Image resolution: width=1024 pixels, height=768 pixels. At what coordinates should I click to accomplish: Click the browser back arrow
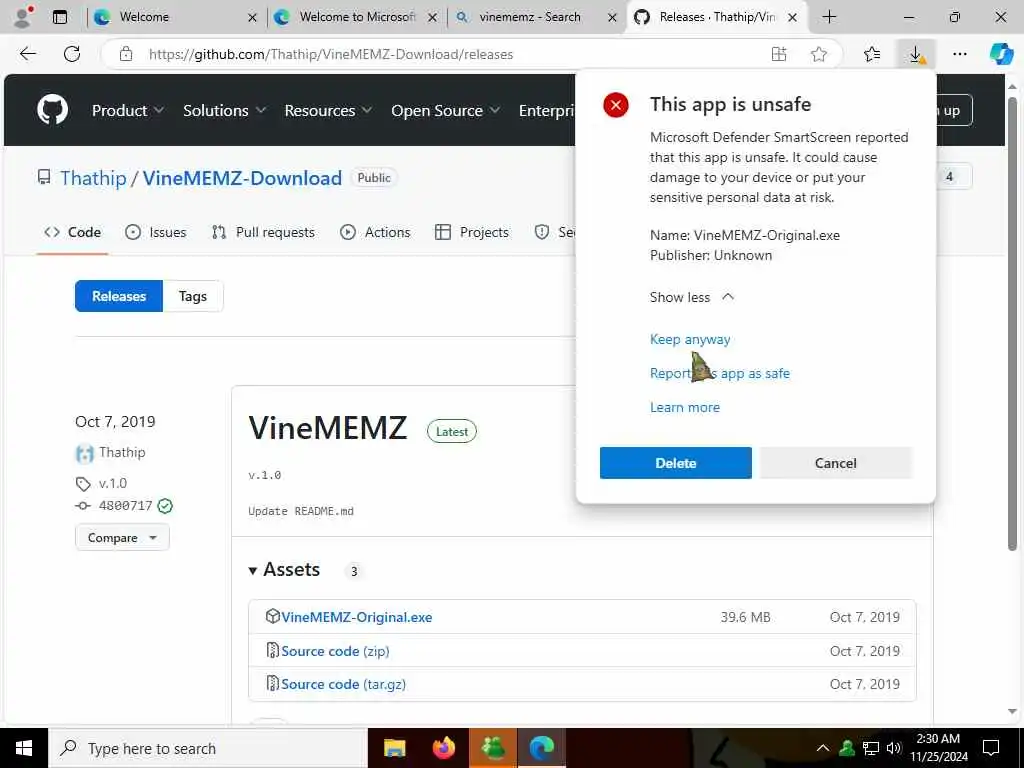pyautogui.click(x=28, y=54)
